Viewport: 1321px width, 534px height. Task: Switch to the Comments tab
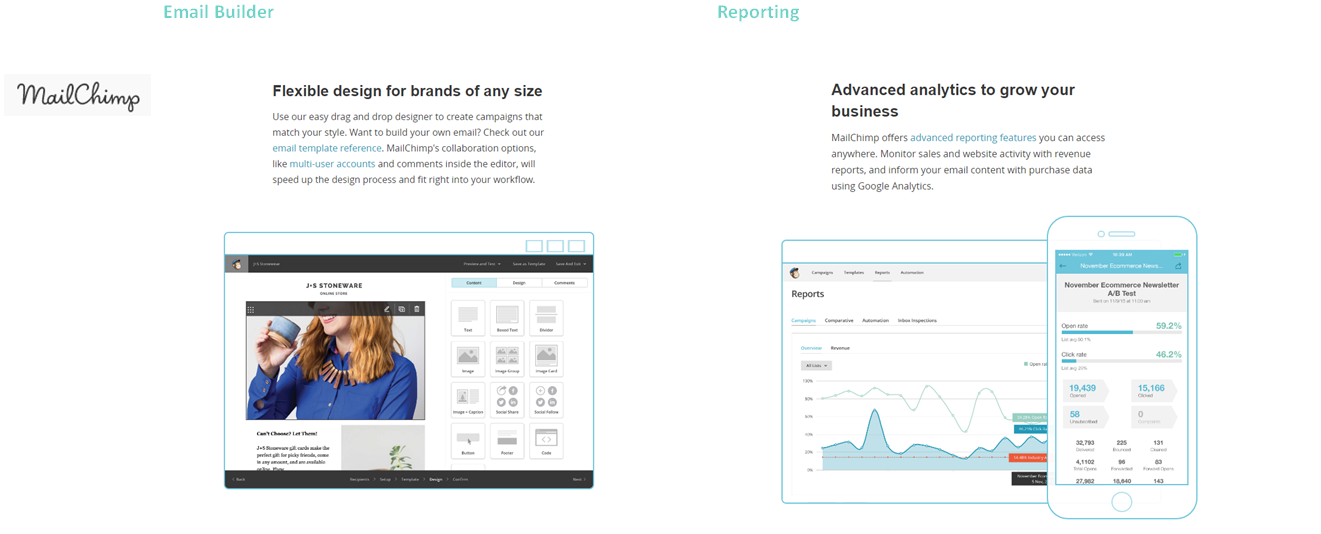[565, 283]
